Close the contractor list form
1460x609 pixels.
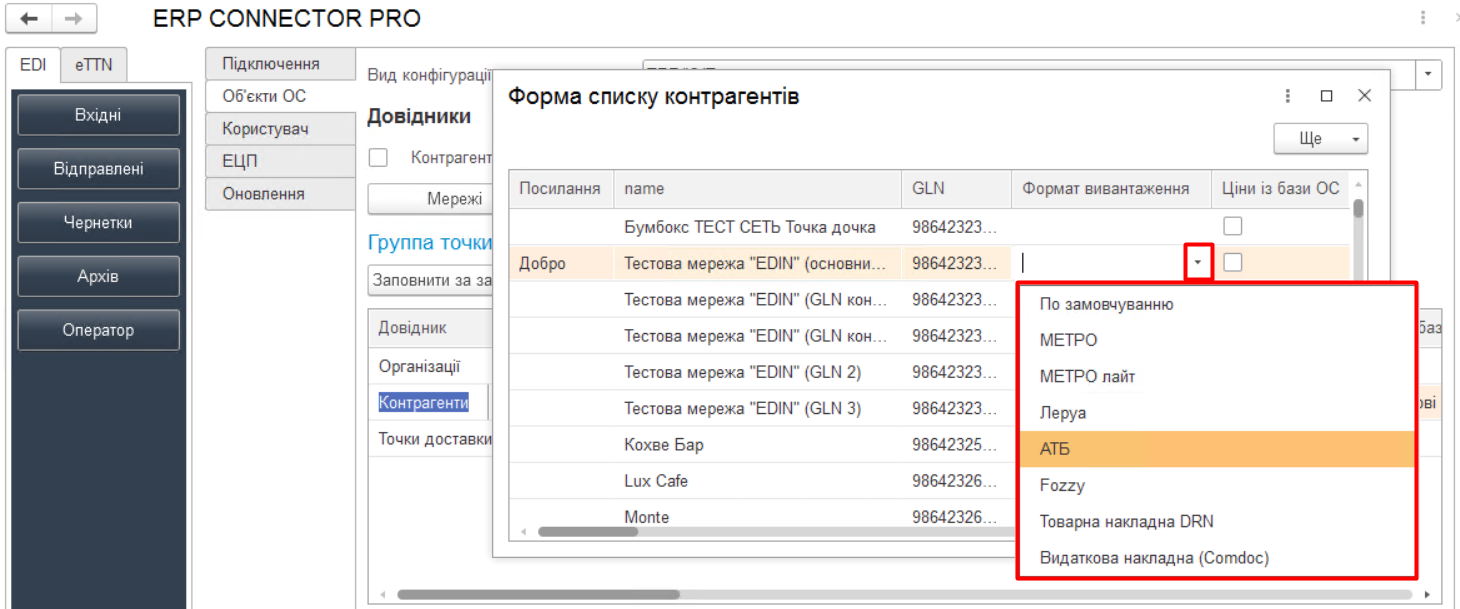[1364, 96]
